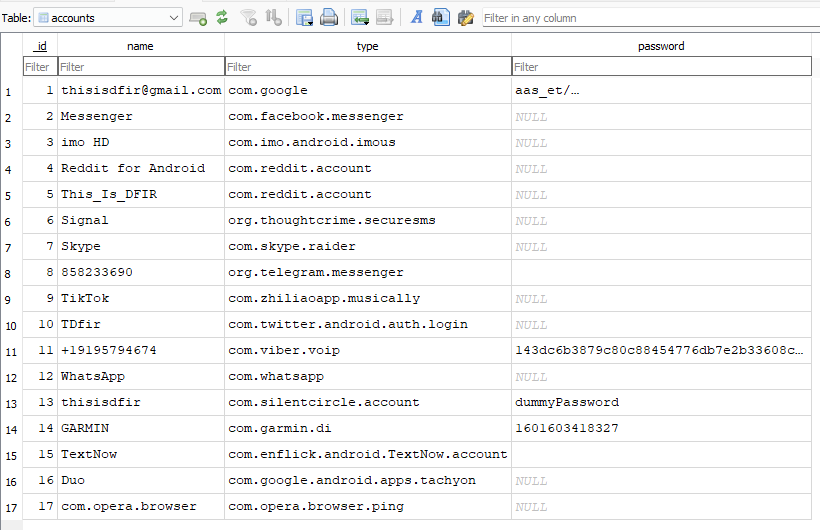Select the com.google.android.apps.tachyon cell
Viewport: 820px width, 530px height.
pos(368,480)
